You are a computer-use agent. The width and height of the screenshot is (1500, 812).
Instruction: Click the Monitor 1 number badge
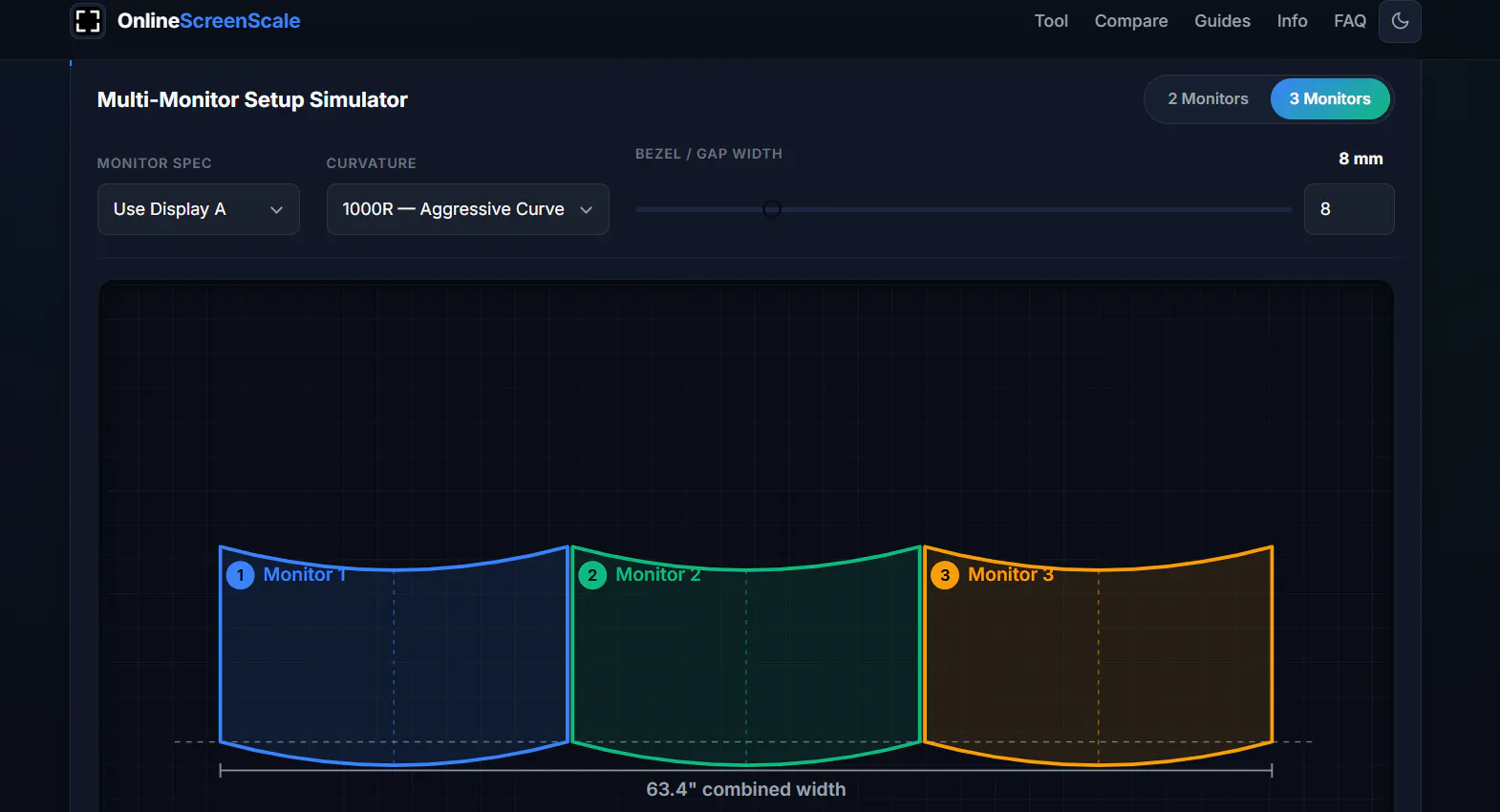point(240,575)
